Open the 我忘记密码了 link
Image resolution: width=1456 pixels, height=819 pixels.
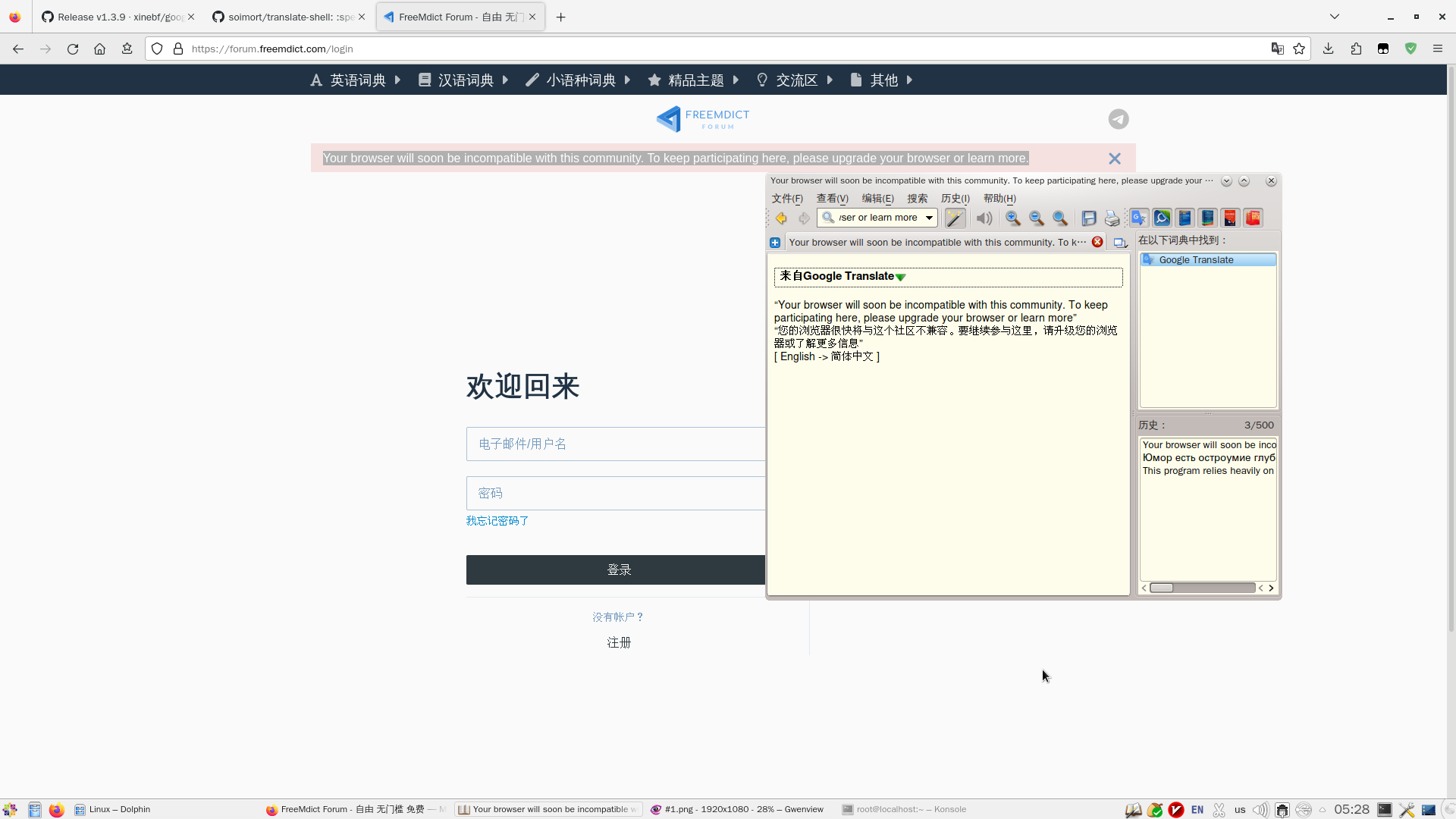click(x=497, y=521)
